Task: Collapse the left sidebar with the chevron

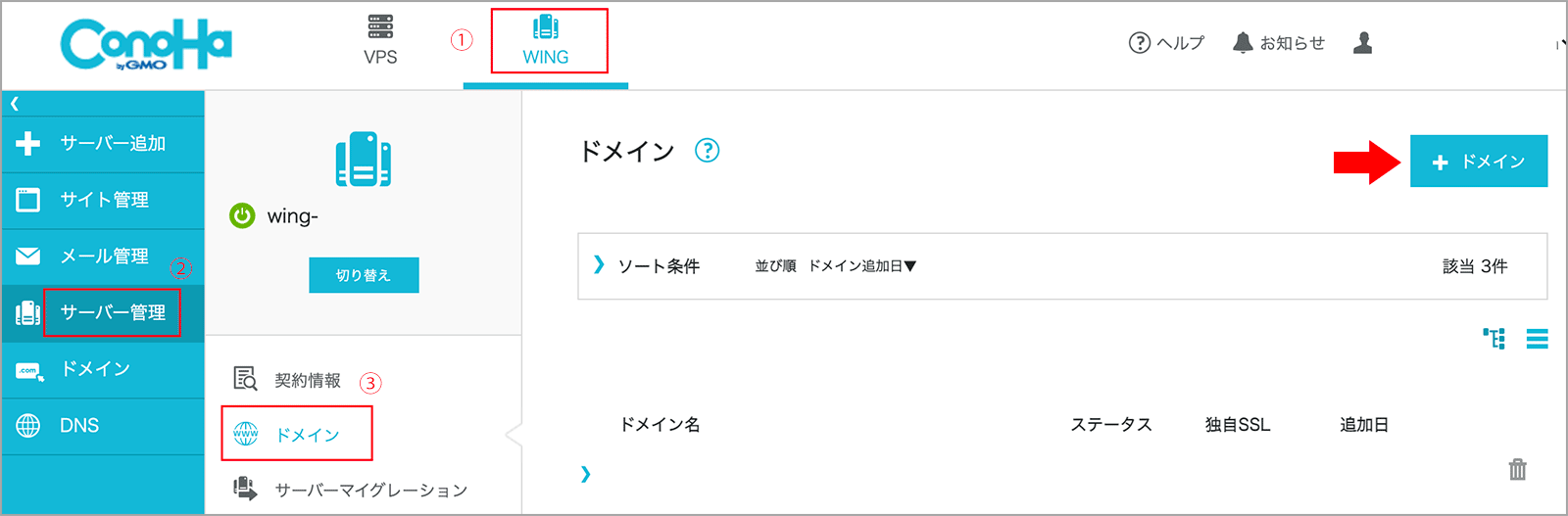Action: click(x=15, y=104)
